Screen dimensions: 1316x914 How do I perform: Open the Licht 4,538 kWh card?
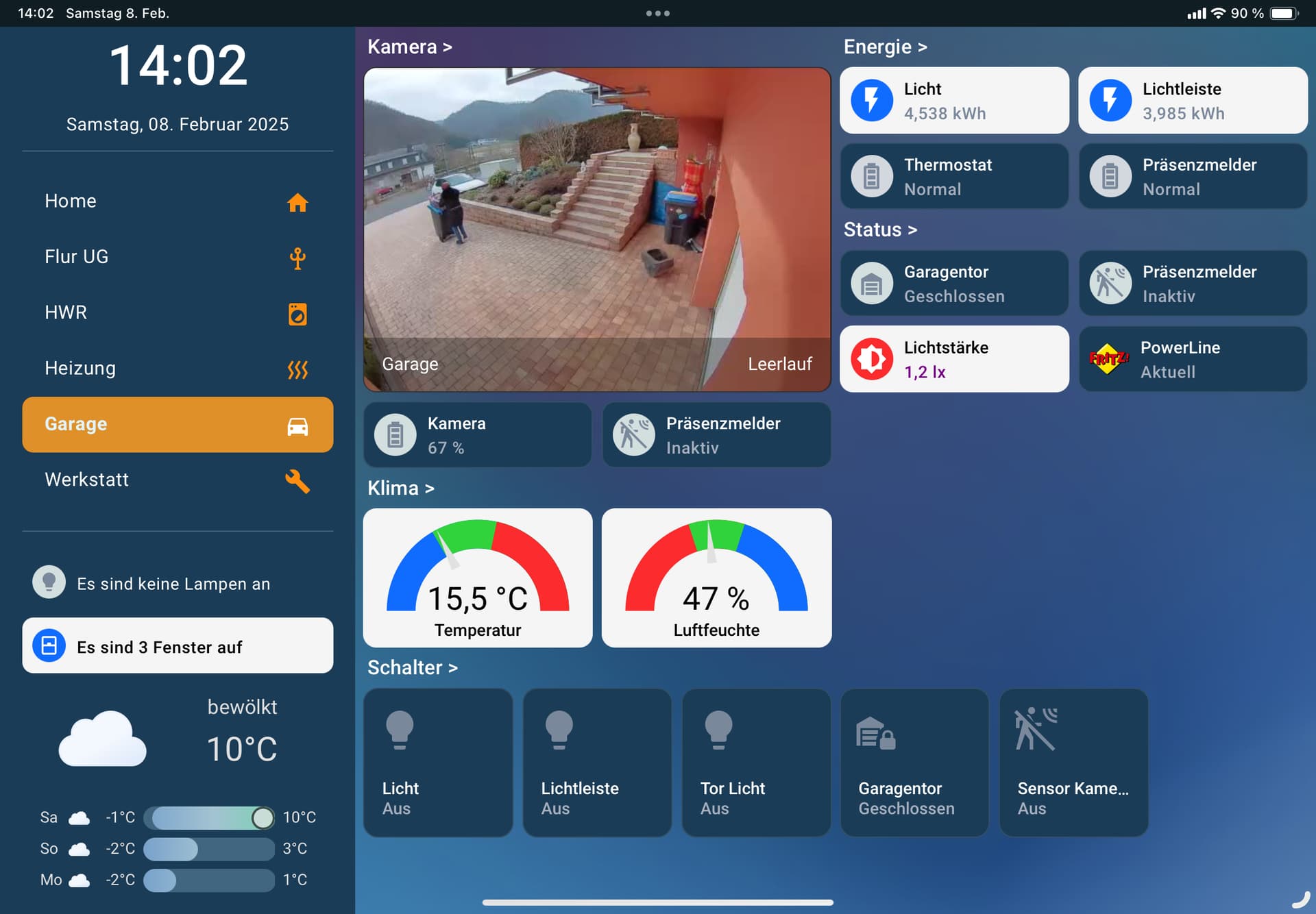click(x=954, y=100)
